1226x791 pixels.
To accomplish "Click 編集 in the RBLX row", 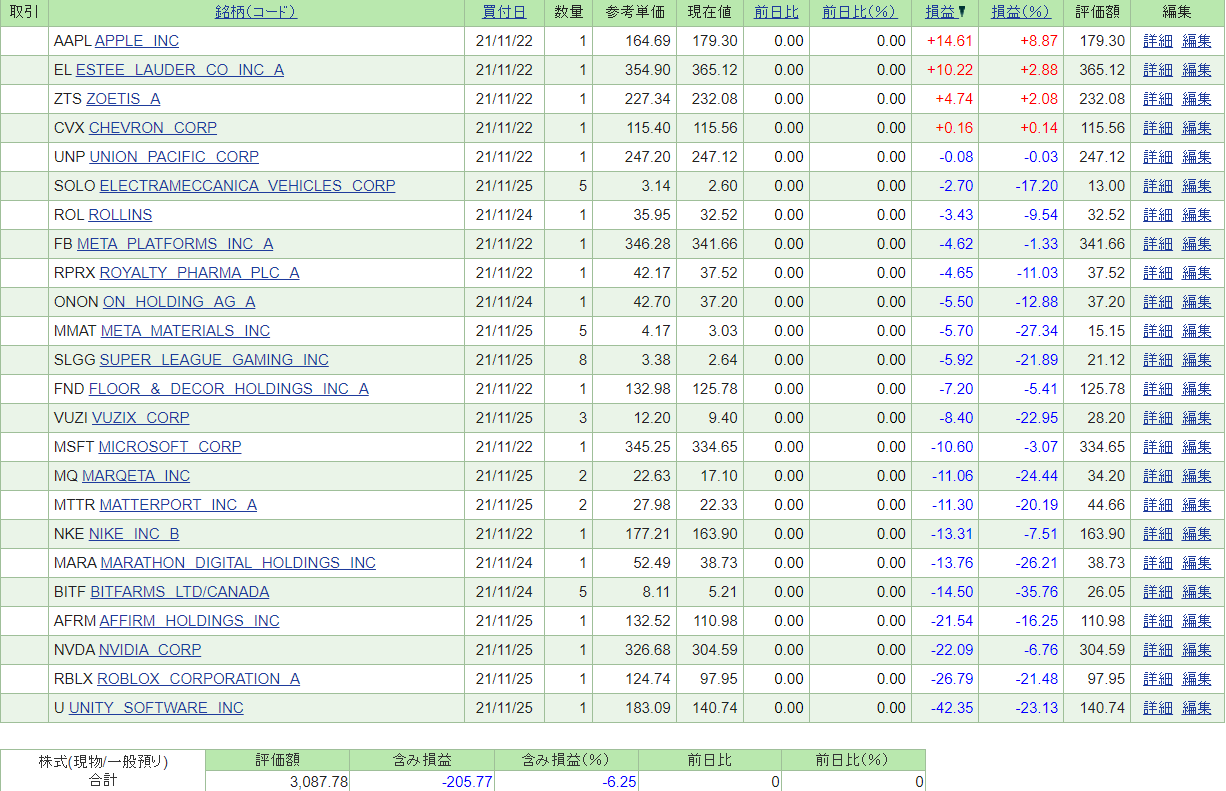I will click(1197, 679).
